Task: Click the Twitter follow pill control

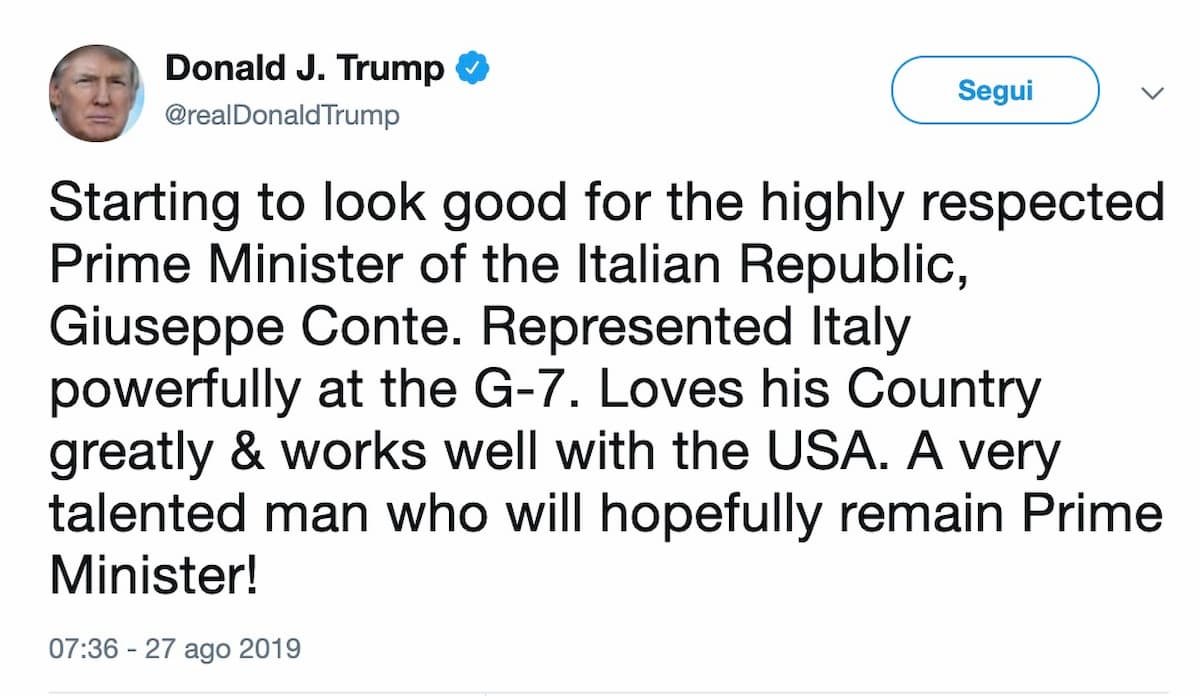Action: (x=995, y=89)
